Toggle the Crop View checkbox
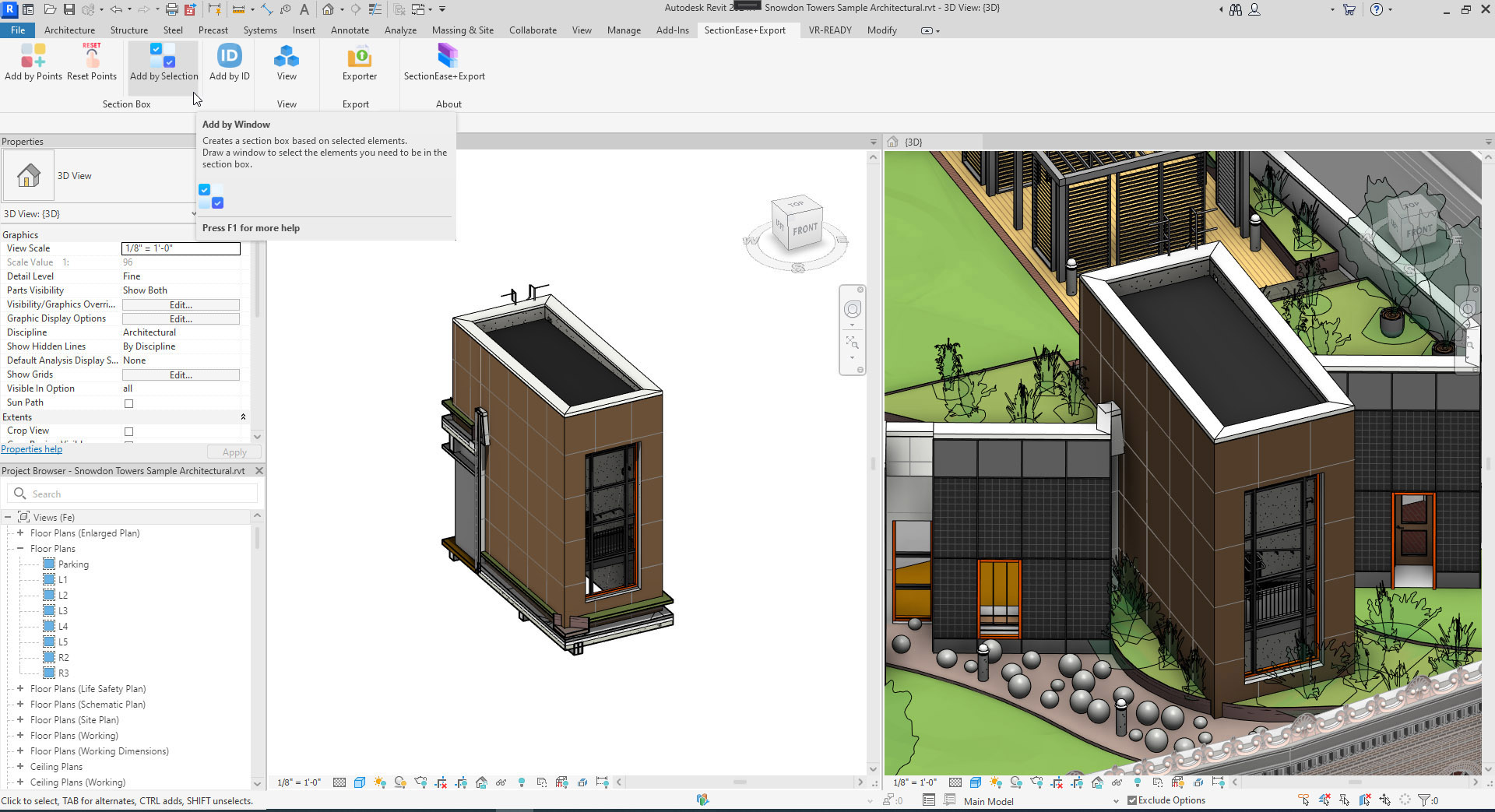This screenshot has width=1495, height=812. pyautogui.click(x=129, y=431)
